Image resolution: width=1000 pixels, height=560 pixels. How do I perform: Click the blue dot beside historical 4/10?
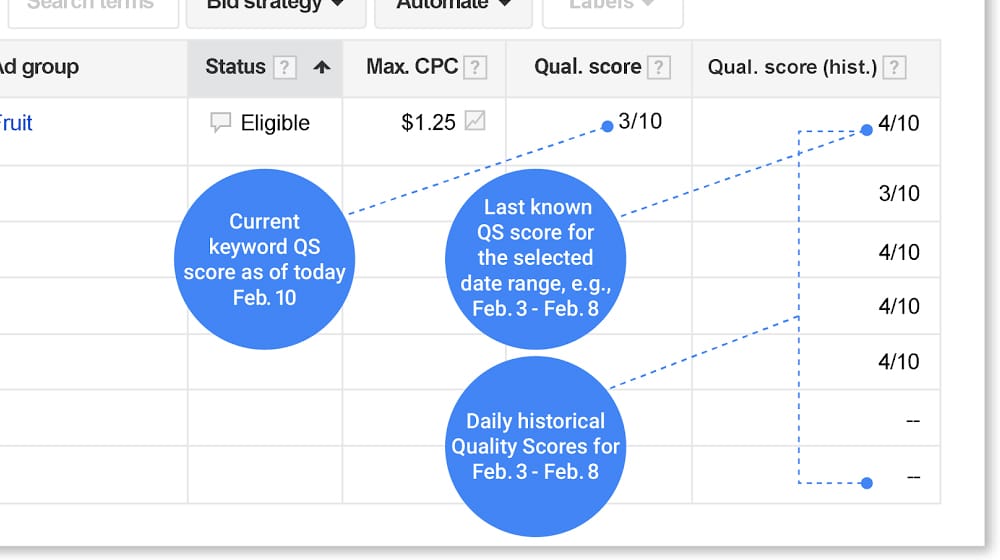866,130
